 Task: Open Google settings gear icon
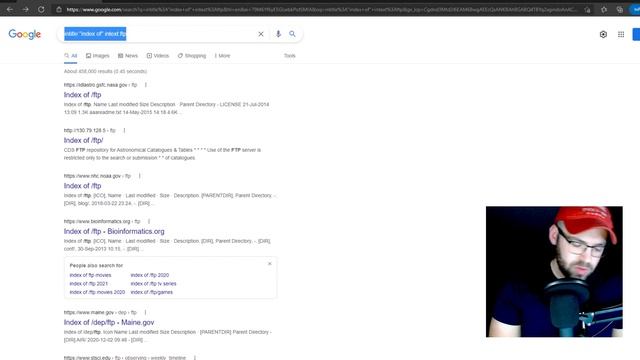click(603, 34)
